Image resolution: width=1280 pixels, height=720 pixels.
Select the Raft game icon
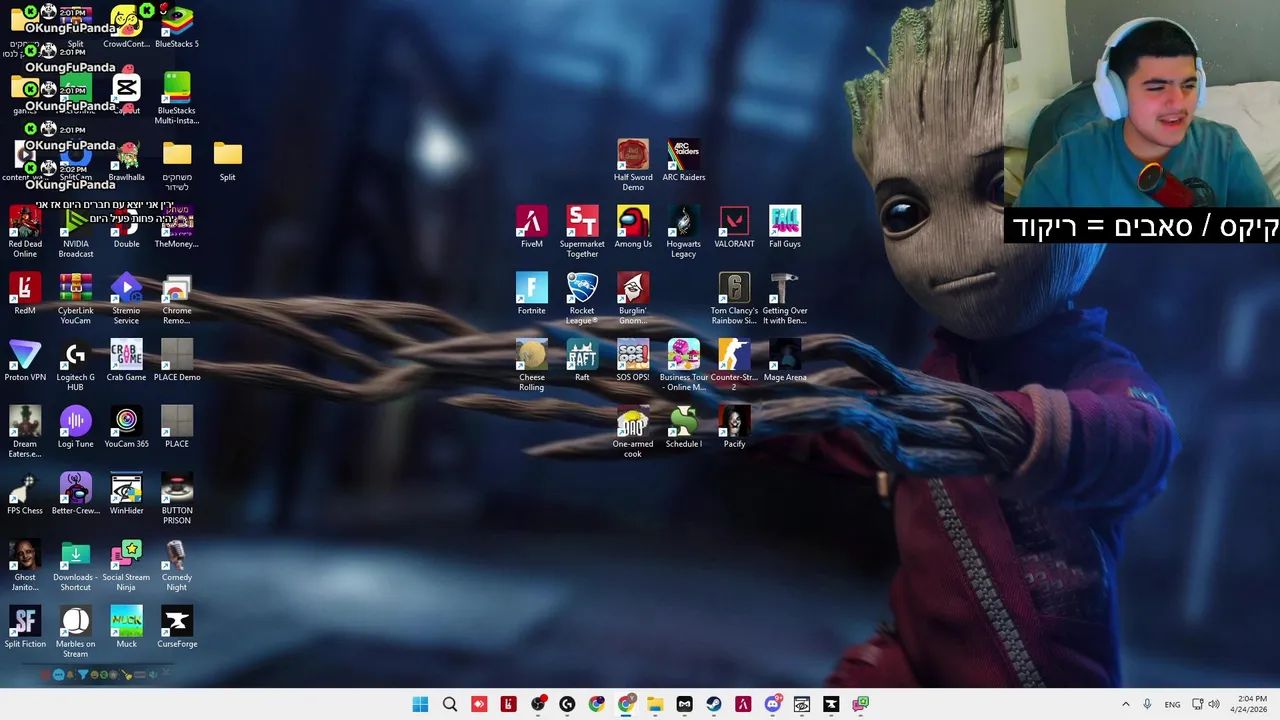[x=582, y=361]
